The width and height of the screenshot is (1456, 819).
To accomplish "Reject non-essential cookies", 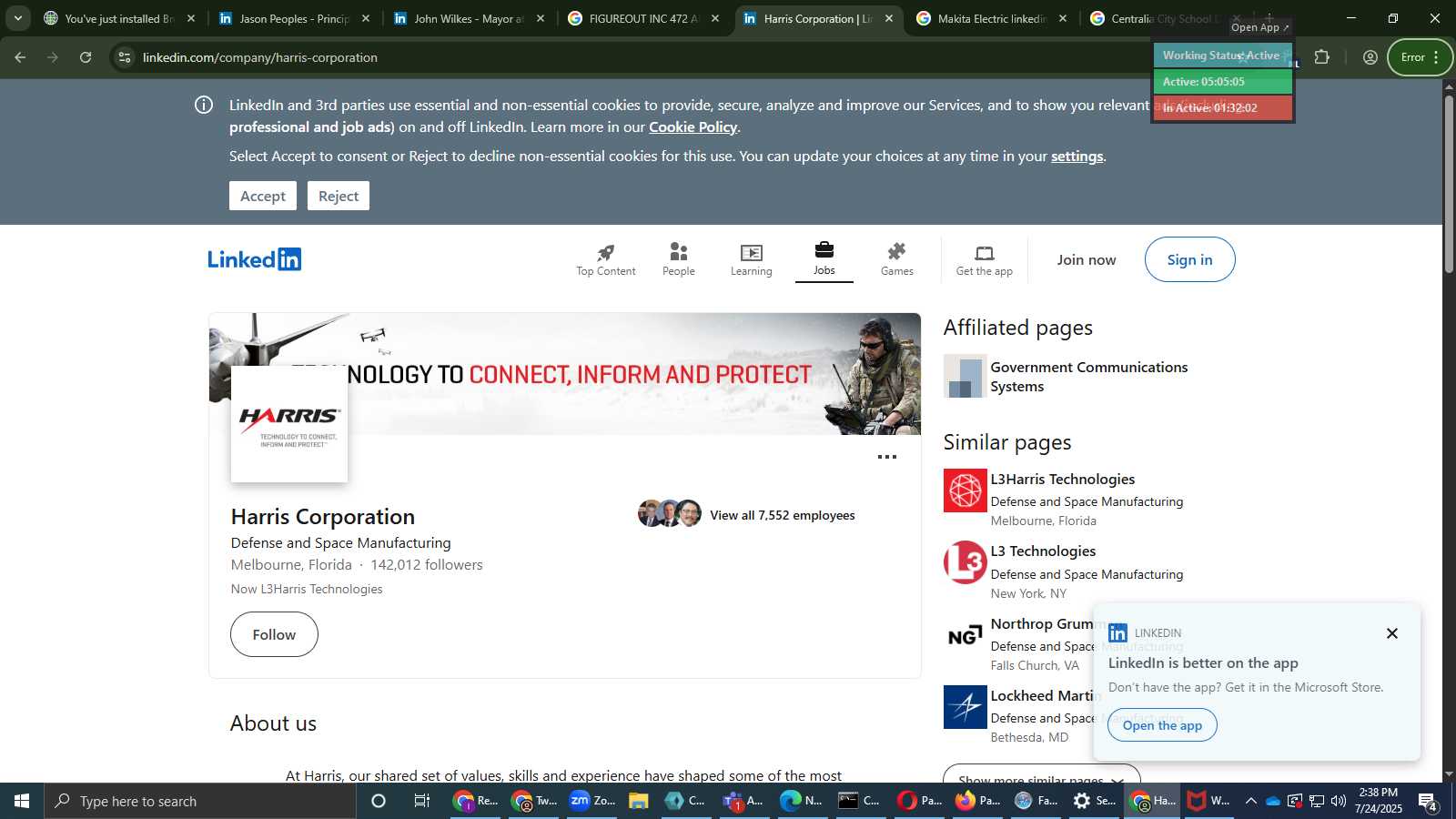I will [339, 196].
